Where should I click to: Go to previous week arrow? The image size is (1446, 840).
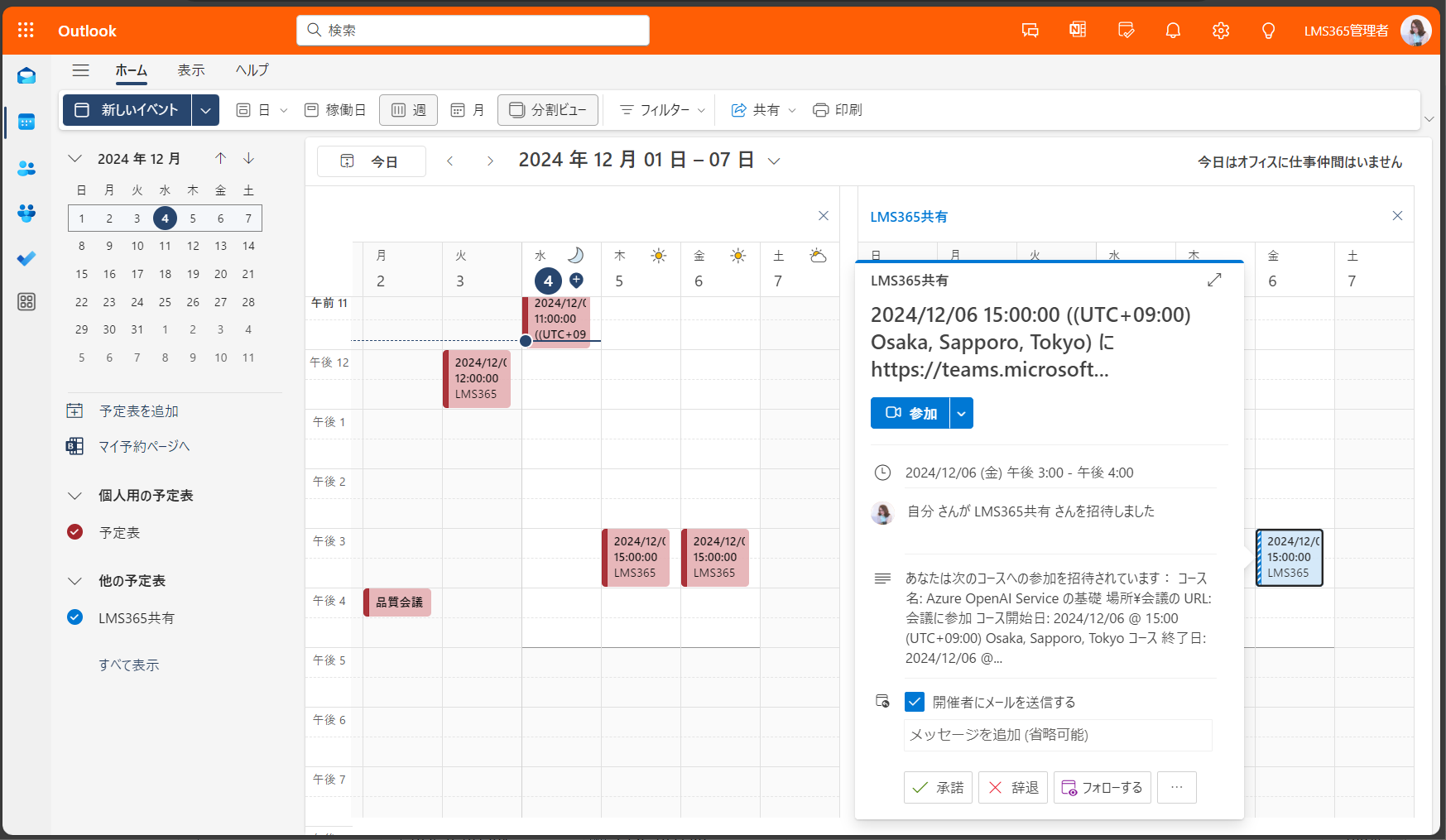point(450,161)
